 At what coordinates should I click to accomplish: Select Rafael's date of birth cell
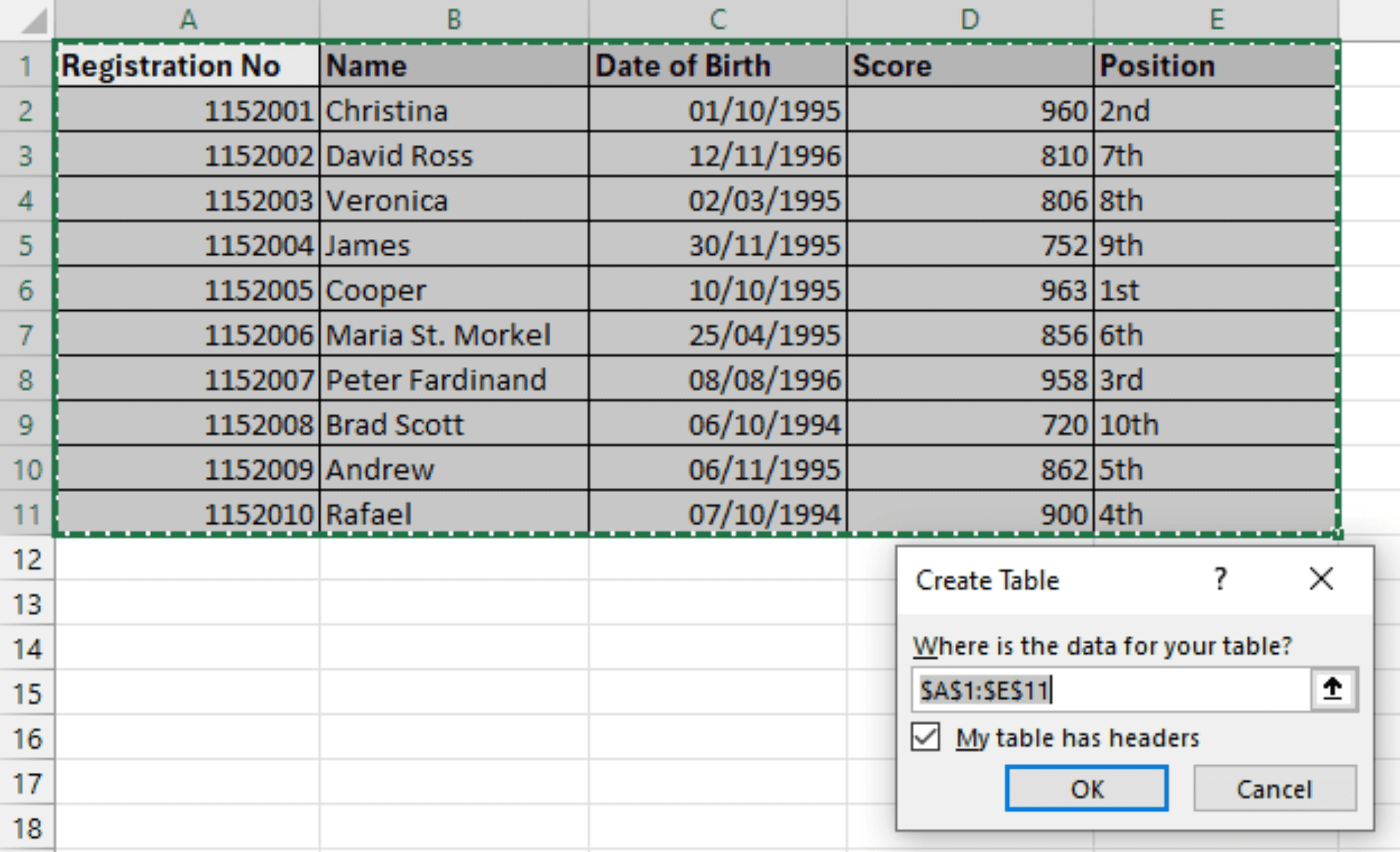click(x=716, y=514)
